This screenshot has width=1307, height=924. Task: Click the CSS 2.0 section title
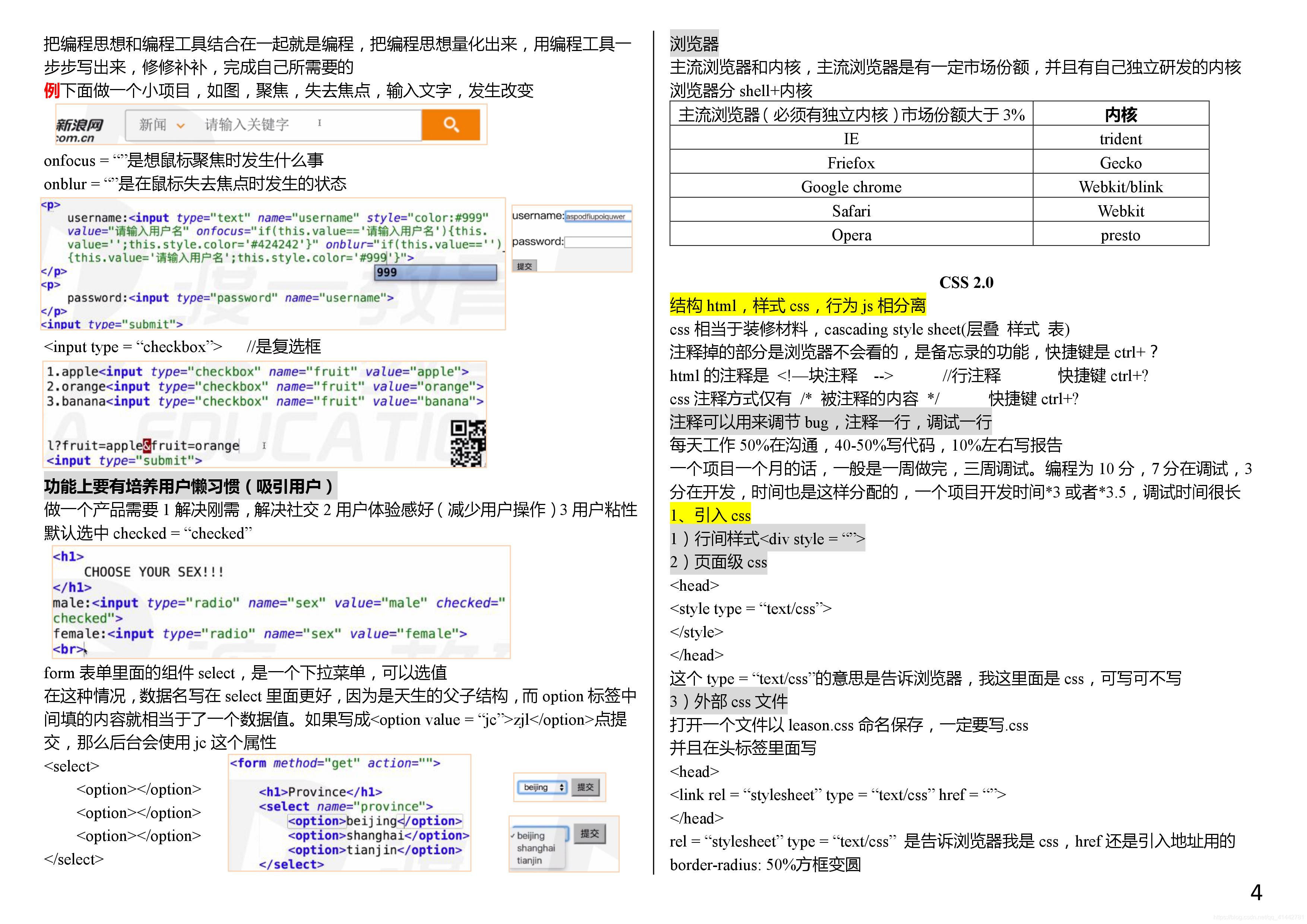tap(966, 282)
